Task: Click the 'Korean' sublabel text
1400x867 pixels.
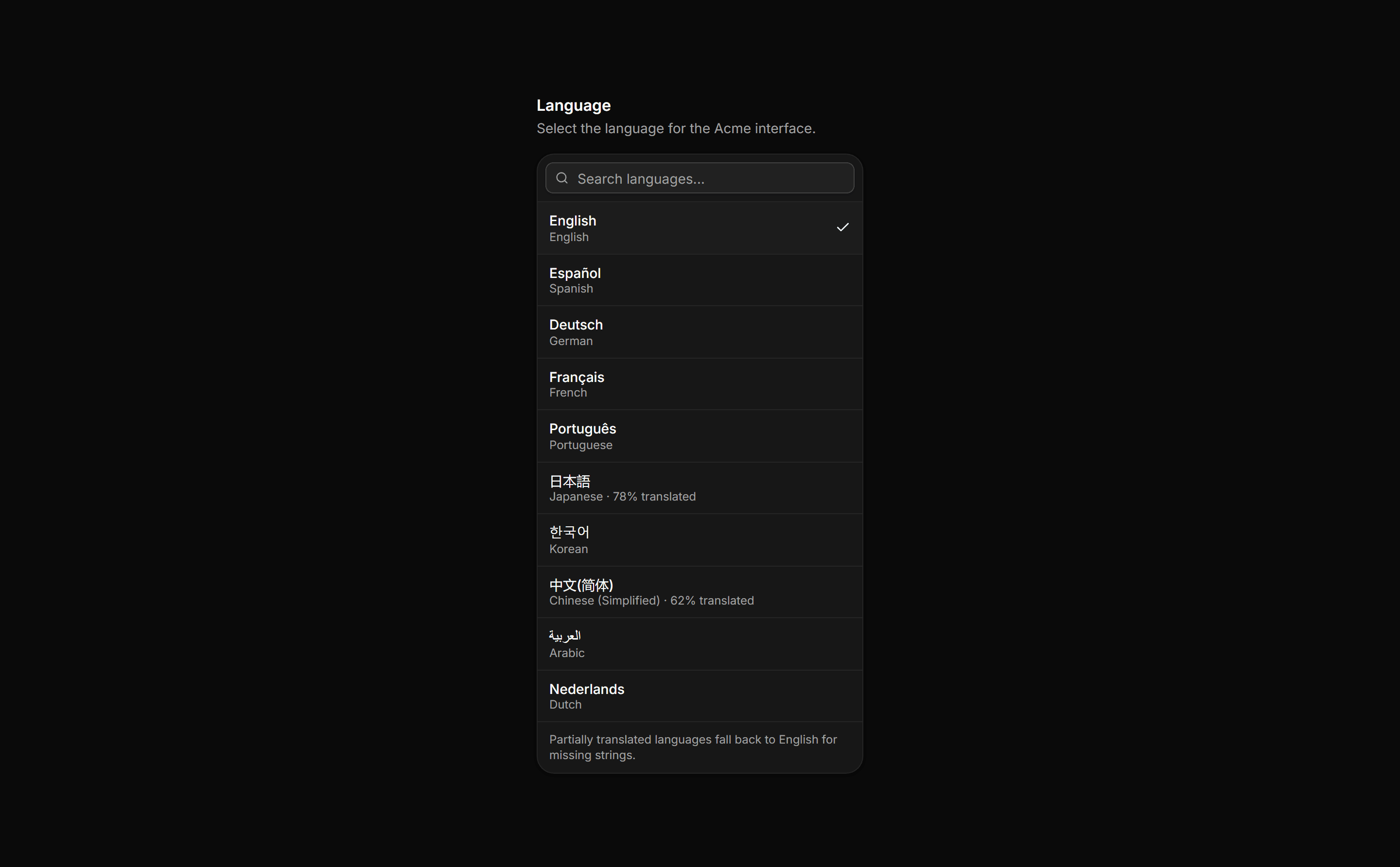Action: click(x=568, y=549)
